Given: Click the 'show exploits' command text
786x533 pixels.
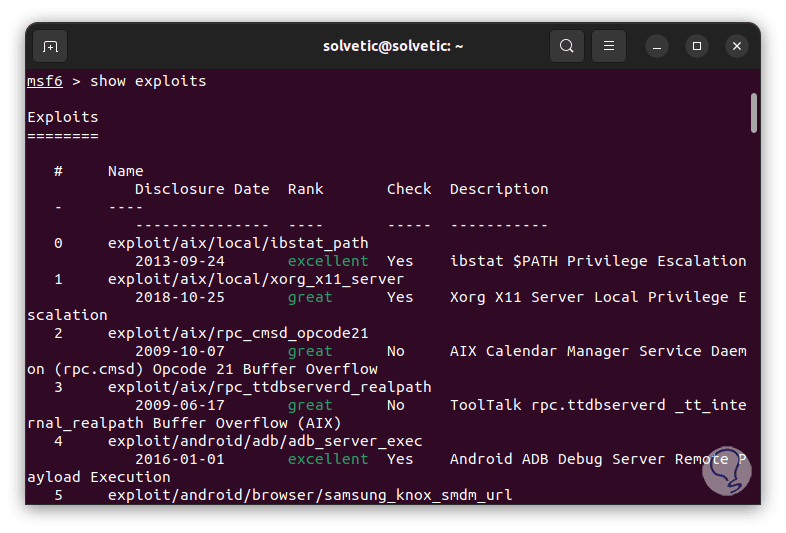Looking at the screenshot, I should click(148, 81).
